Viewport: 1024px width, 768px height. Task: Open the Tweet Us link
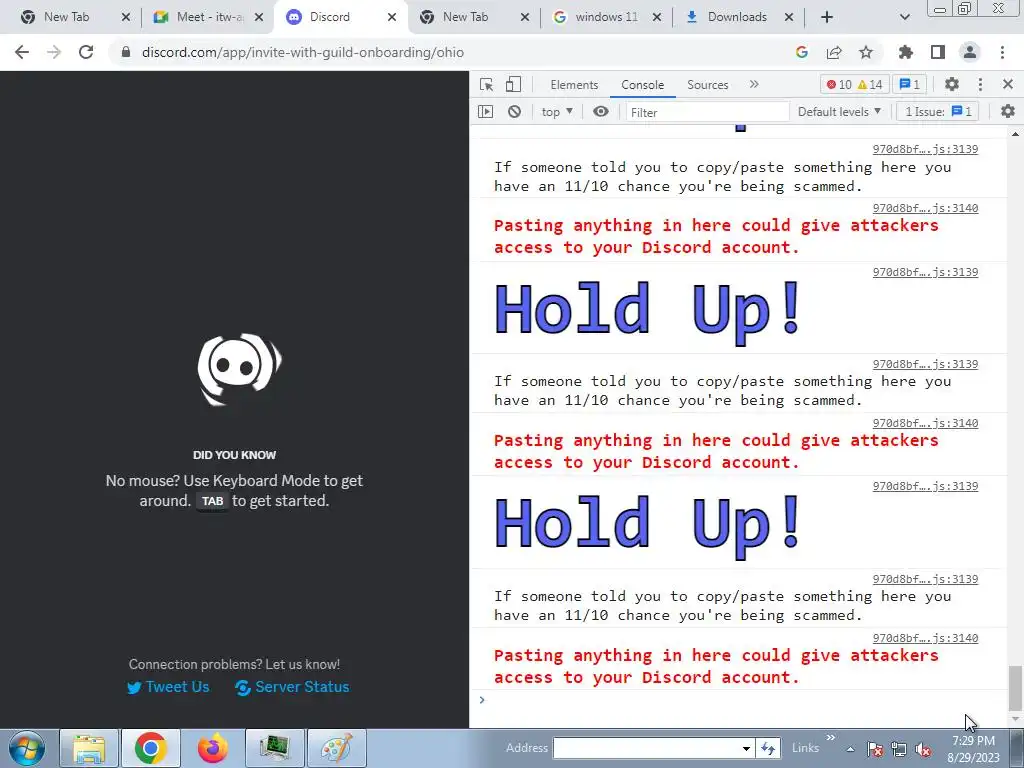[168, 687]
